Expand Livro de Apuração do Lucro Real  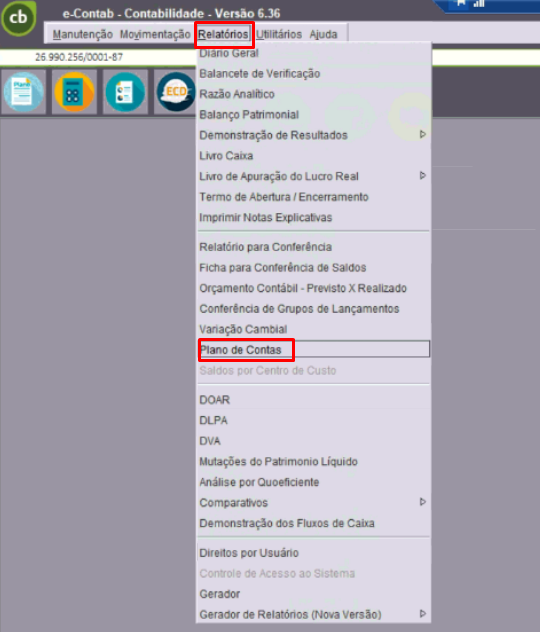coord(314,177)
